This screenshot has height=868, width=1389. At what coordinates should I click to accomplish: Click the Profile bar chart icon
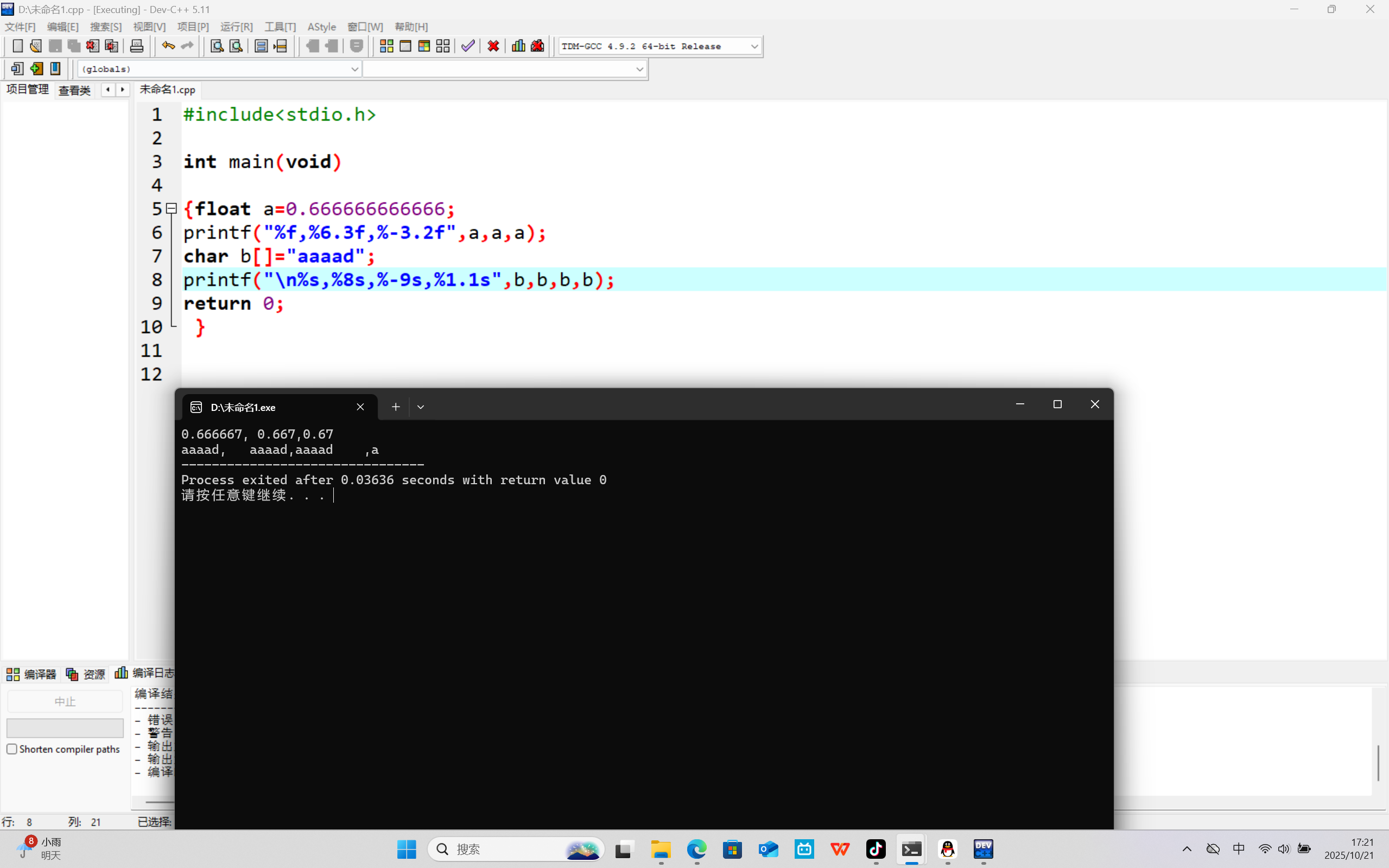[x=518, y=46]
